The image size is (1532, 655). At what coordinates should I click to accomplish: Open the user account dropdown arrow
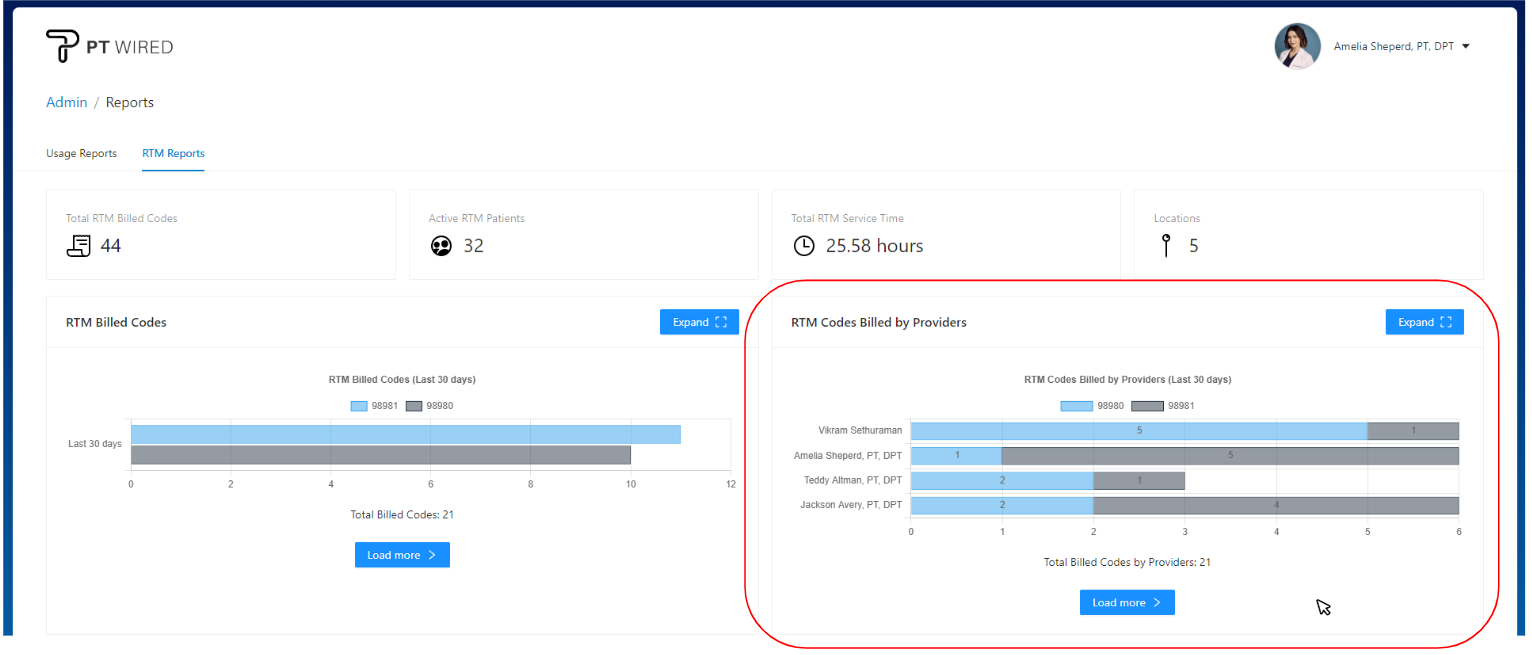click(1466, 47)
